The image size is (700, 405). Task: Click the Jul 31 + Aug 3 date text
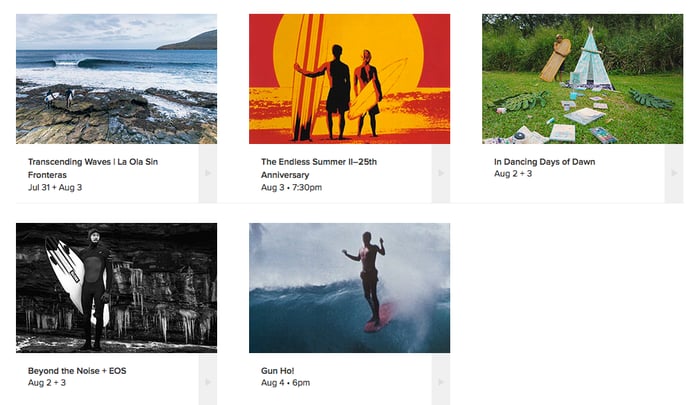coord(56,187)
